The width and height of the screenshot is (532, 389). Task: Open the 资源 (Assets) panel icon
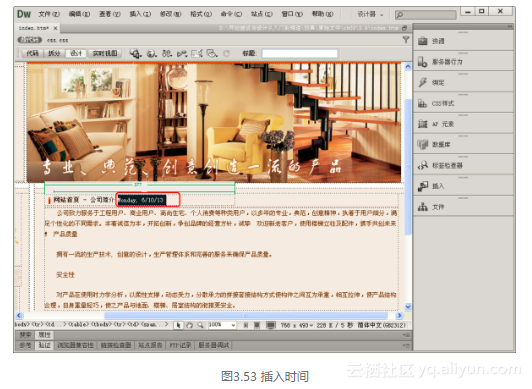coord(422,41)
